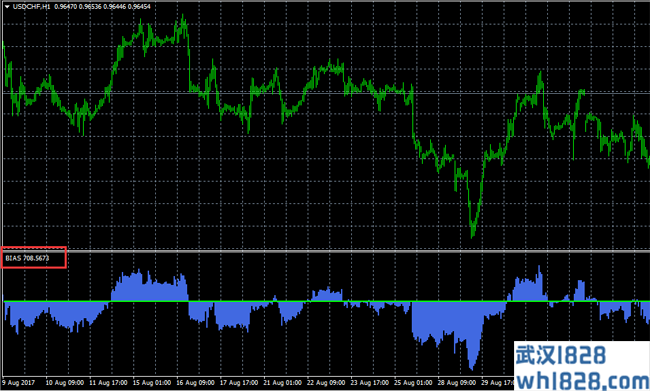650x391 pixels.
Task: Click the 16 Aug 09:00 time label
Action: click(x=195, y=382)
